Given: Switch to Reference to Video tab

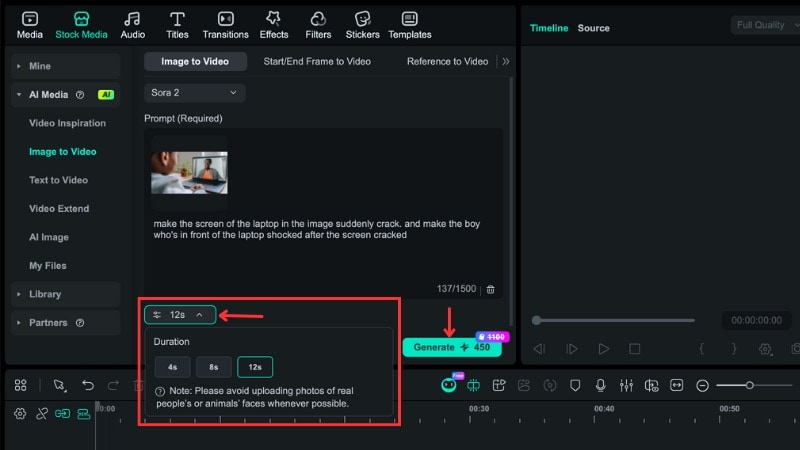Looking at the screenshot, I should [447, 61].
